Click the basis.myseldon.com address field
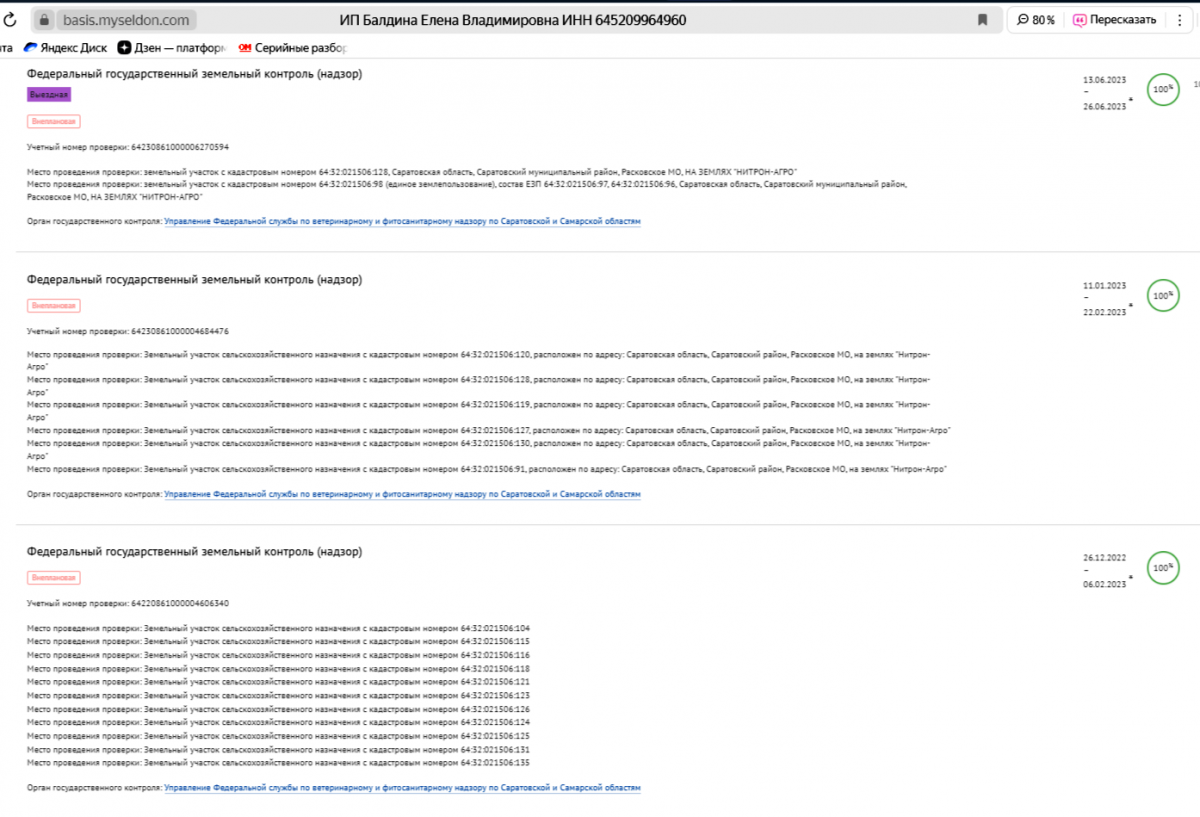 tap(125, 20)
